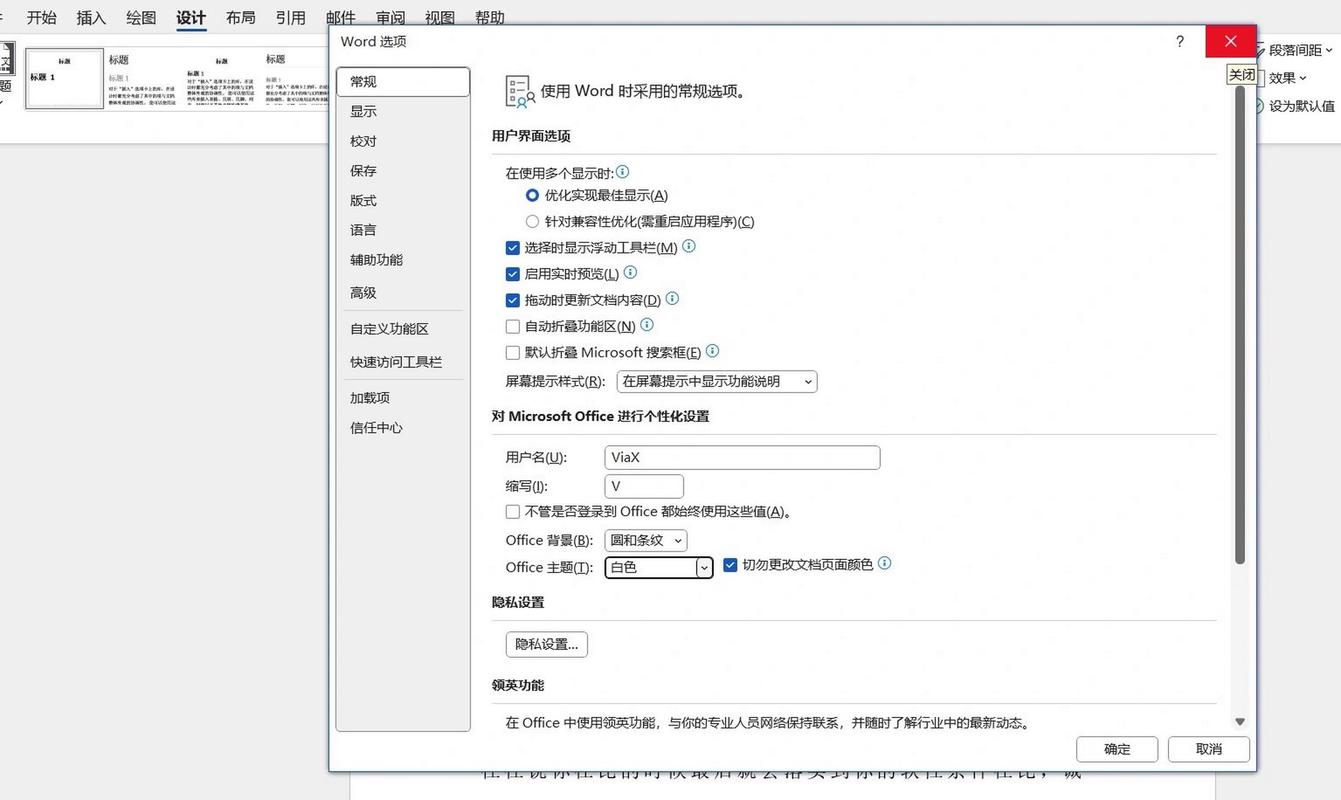Click info icon next to 切勿更改文档页面颜色
1341x800 pixels.
884,563
